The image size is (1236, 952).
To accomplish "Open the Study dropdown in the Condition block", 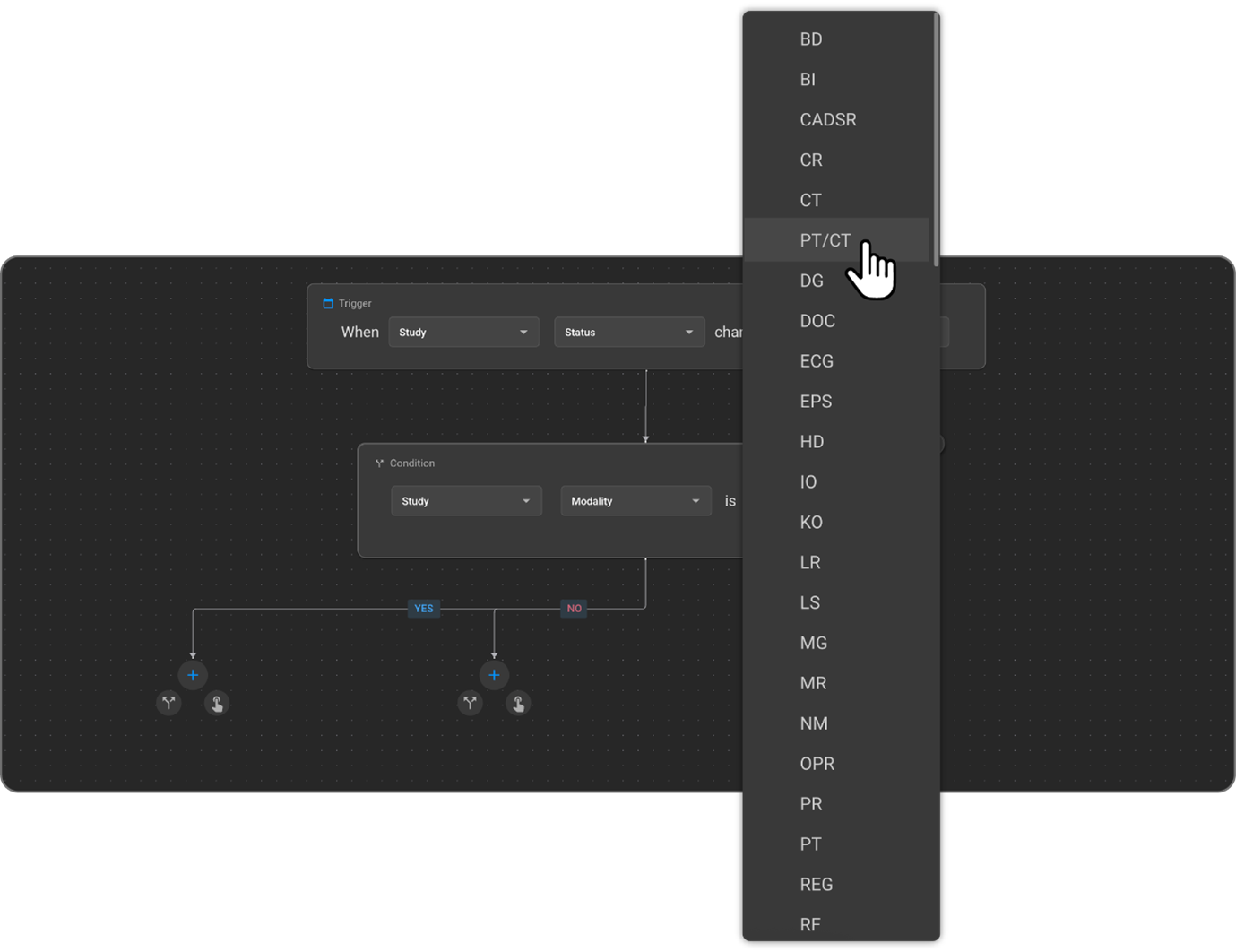I will 466,501.
